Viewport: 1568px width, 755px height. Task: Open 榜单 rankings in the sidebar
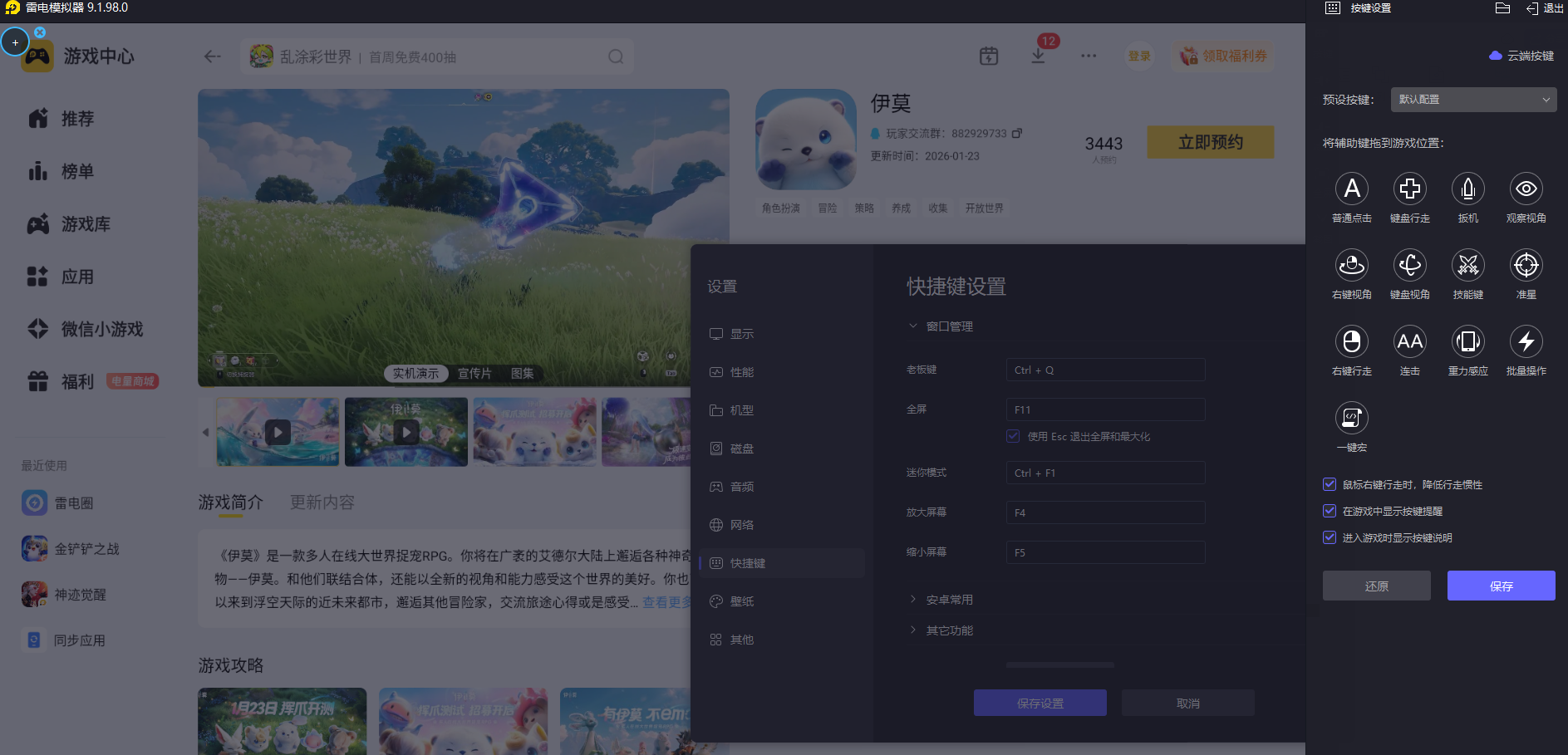click(61, 171)
